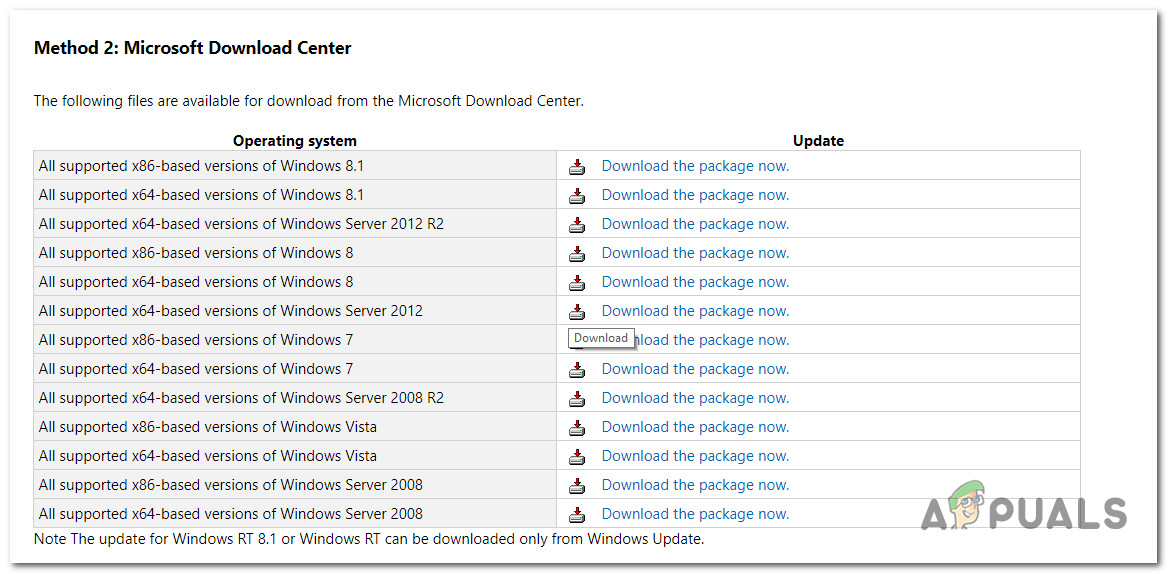Open package link for x86 Windows 8.1
Viewport: 1168px width, 574px height.
695,166
